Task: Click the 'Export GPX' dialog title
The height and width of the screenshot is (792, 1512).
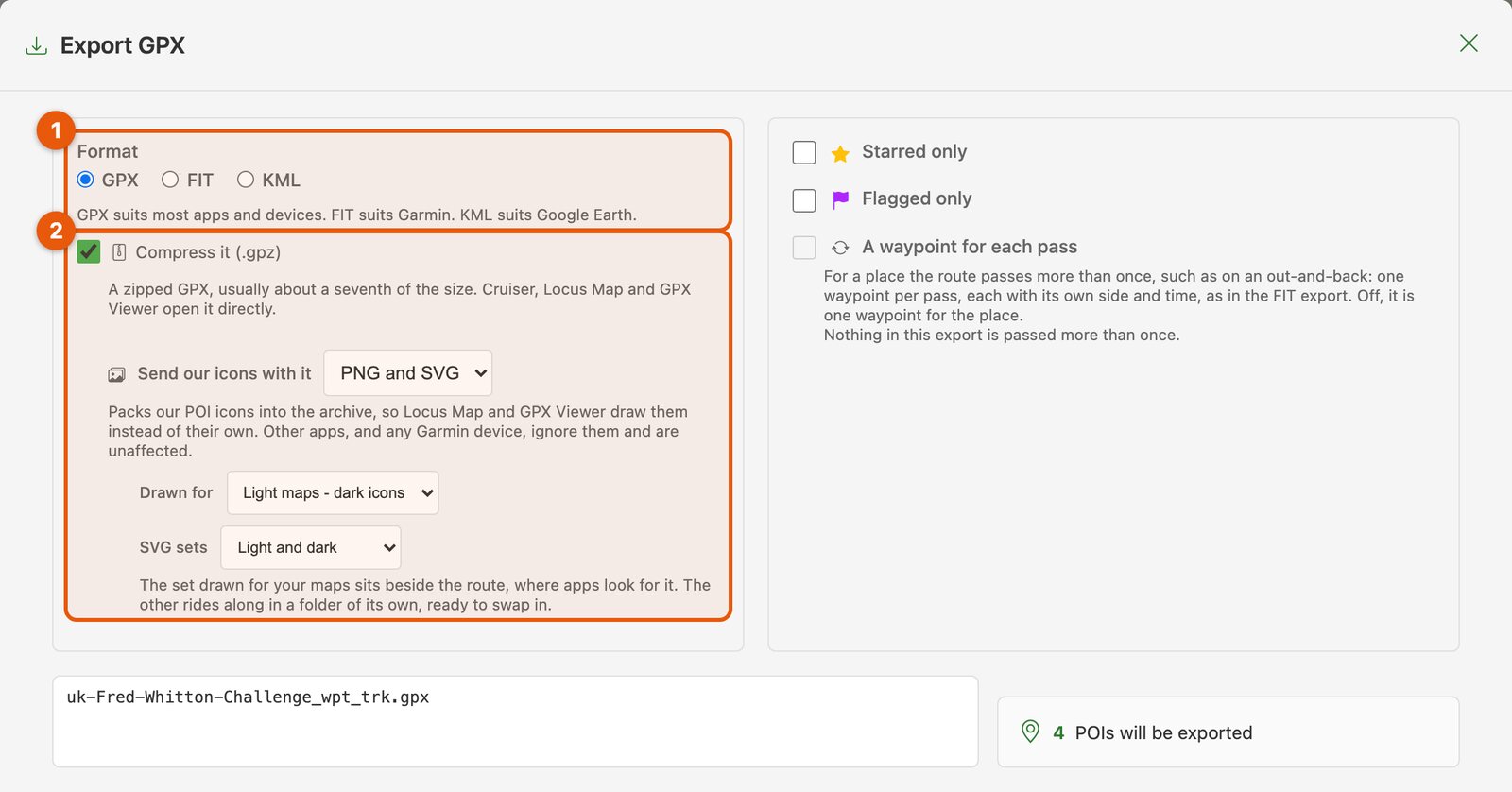Action: tap(123, 45)
